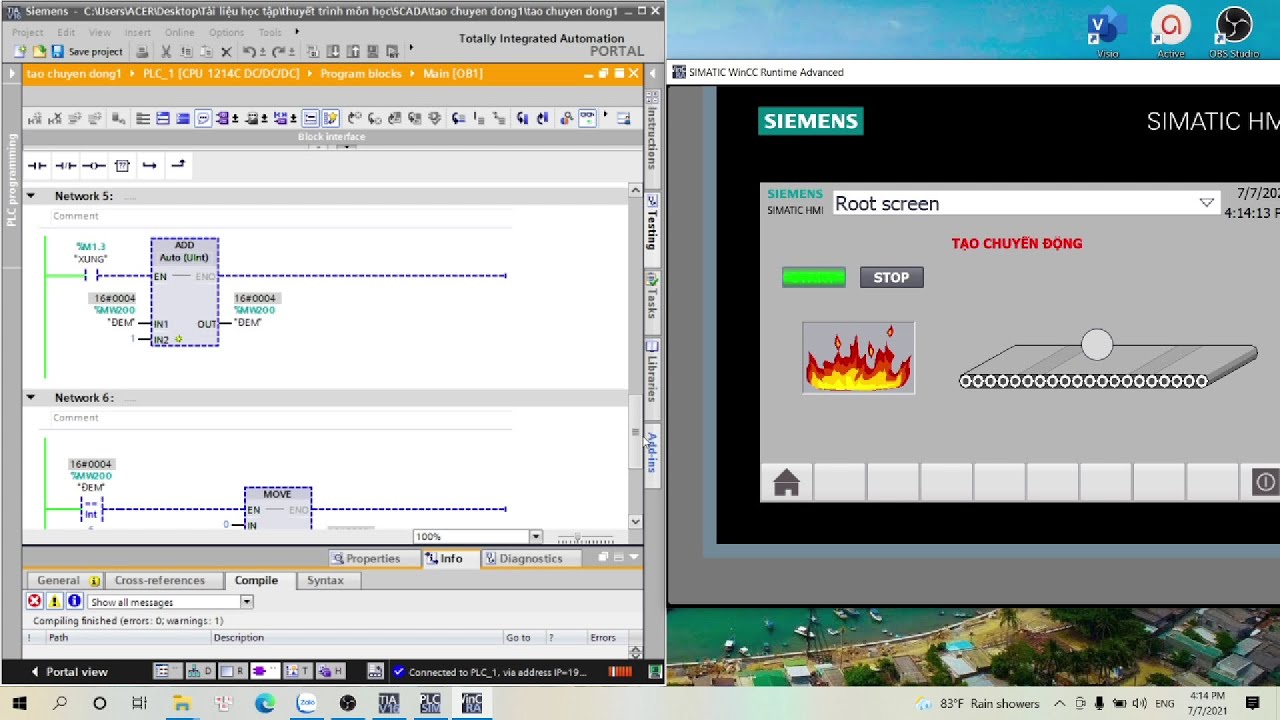Open the WinCC RT taskbar icon
Screen dimensions: 1280x720
[471, 703]
